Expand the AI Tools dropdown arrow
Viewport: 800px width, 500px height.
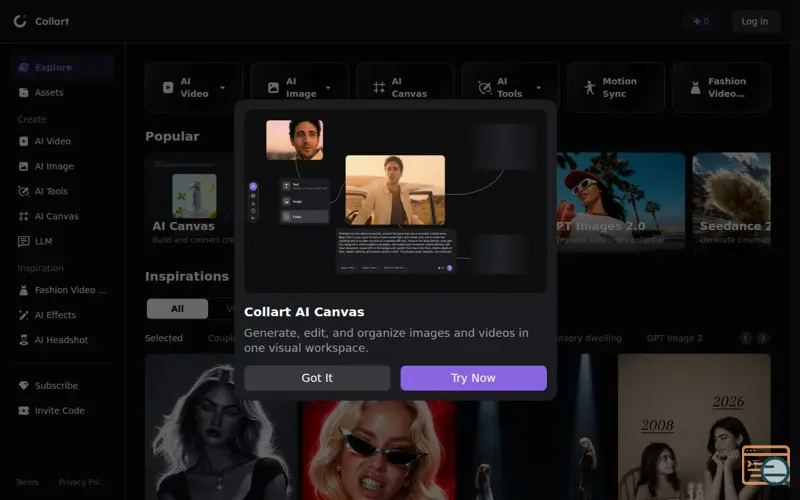coord(539,88)
